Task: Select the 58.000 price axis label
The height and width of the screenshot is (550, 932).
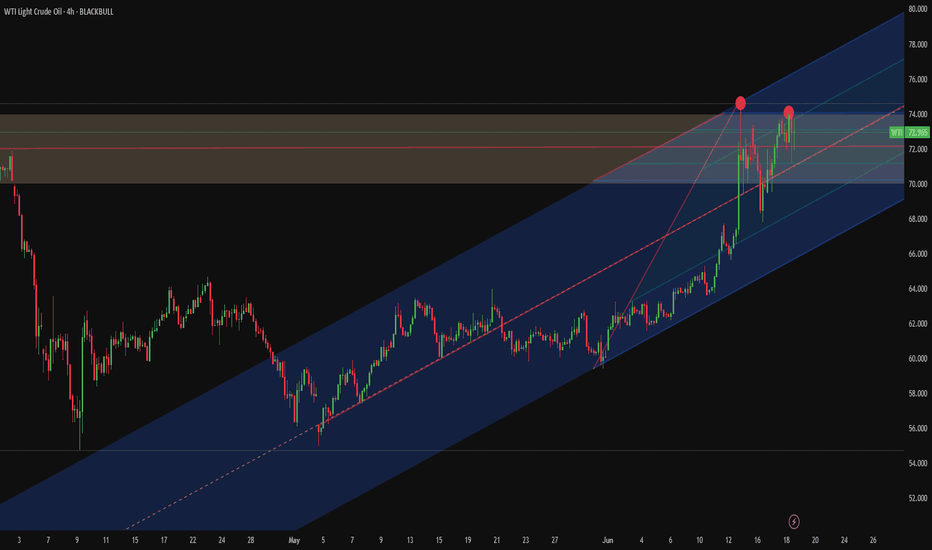Action: (918, 393)
